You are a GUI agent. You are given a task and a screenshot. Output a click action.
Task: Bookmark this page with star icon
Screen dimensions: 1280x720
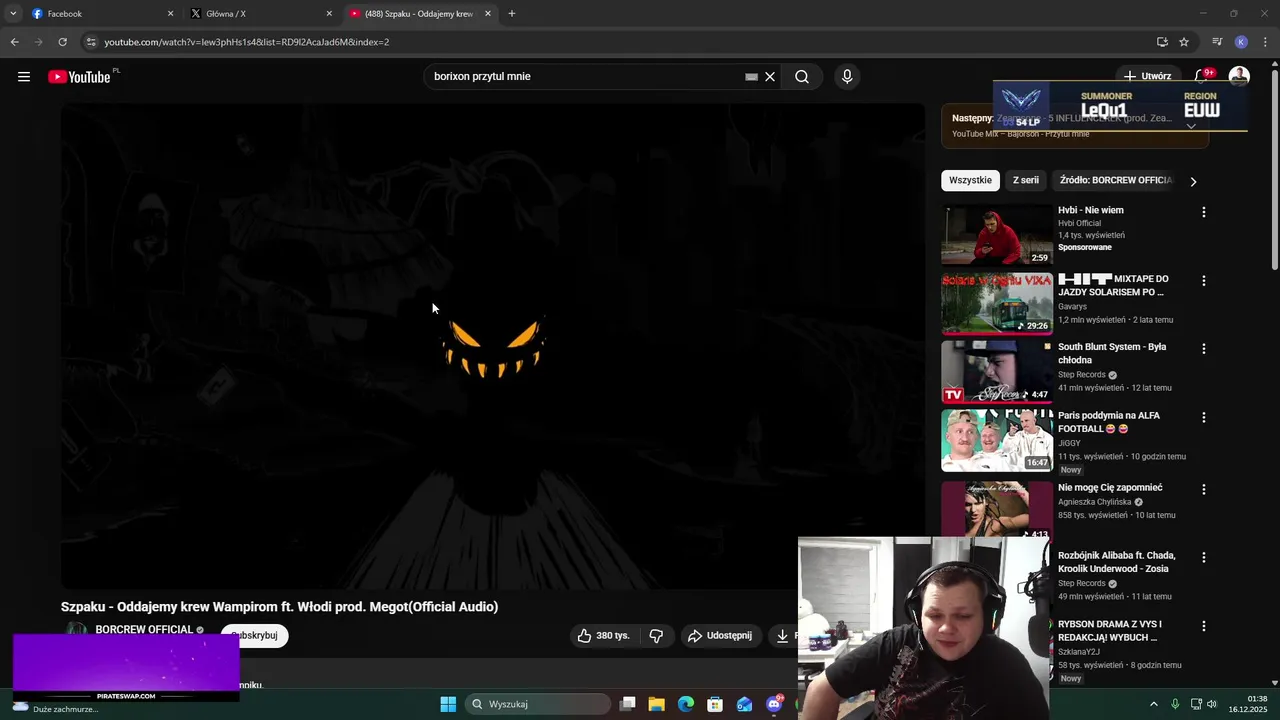pos(1184,42)
